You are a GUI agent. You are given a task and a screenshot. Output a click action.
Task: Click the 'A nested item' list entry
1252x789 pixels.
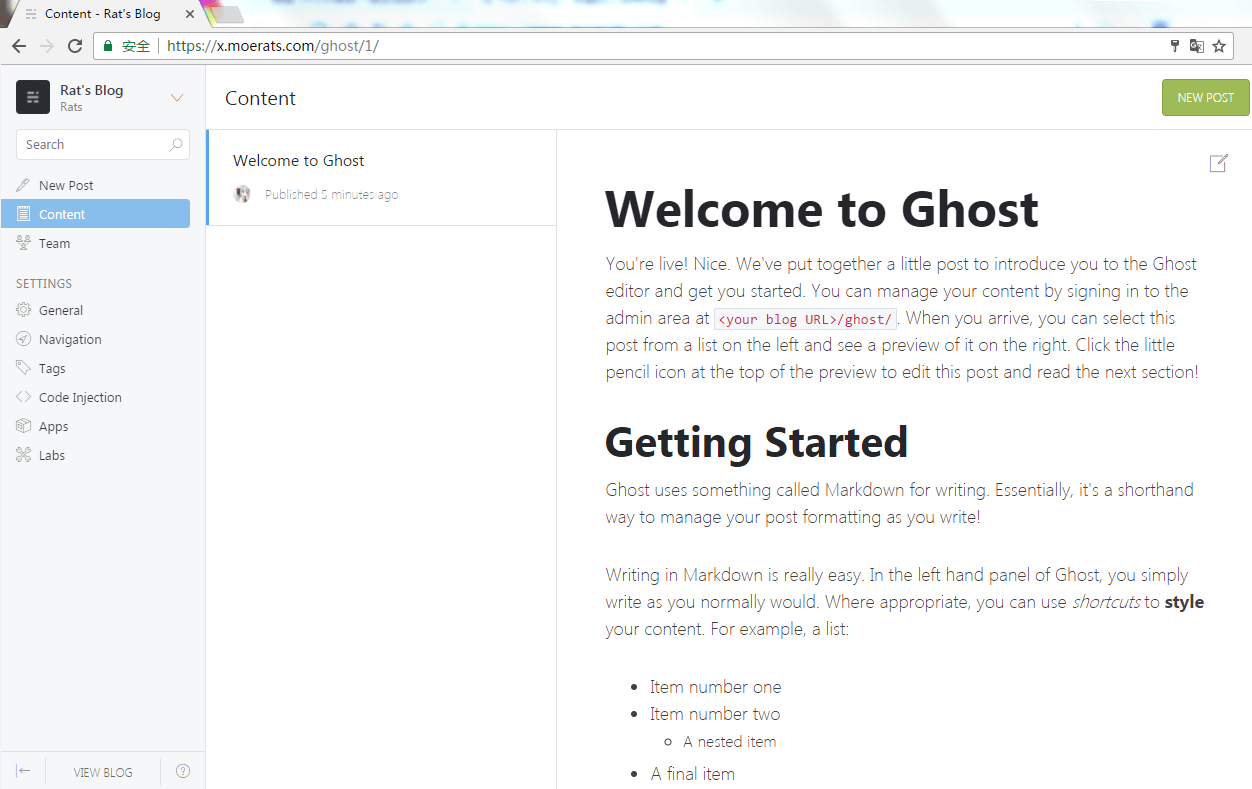pyautogui.click(x=730, y=742)
